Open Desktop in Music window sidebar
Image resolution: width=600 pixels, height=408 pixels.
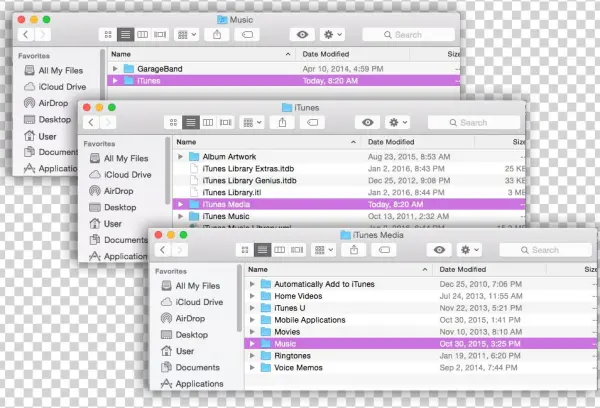pyautogui.click(x=47, y=119)
